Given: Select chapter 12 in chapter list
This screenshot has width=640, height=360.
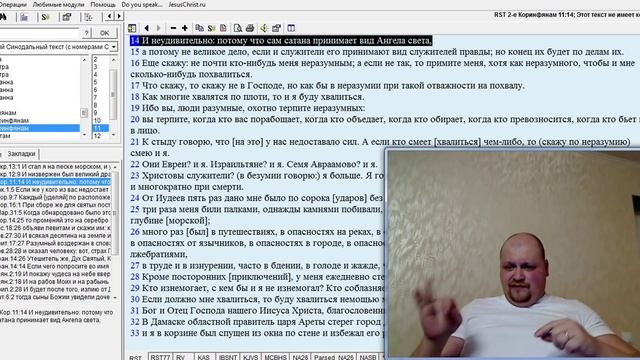Looking at the screenshot, I should [x=100, y=136].
